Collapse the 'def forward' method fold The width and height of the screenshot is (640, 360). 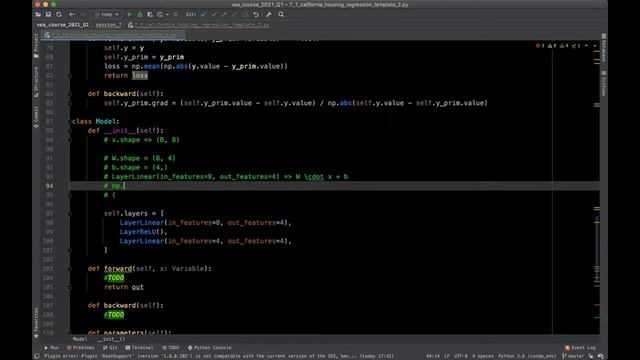click(x=70, y=269)
